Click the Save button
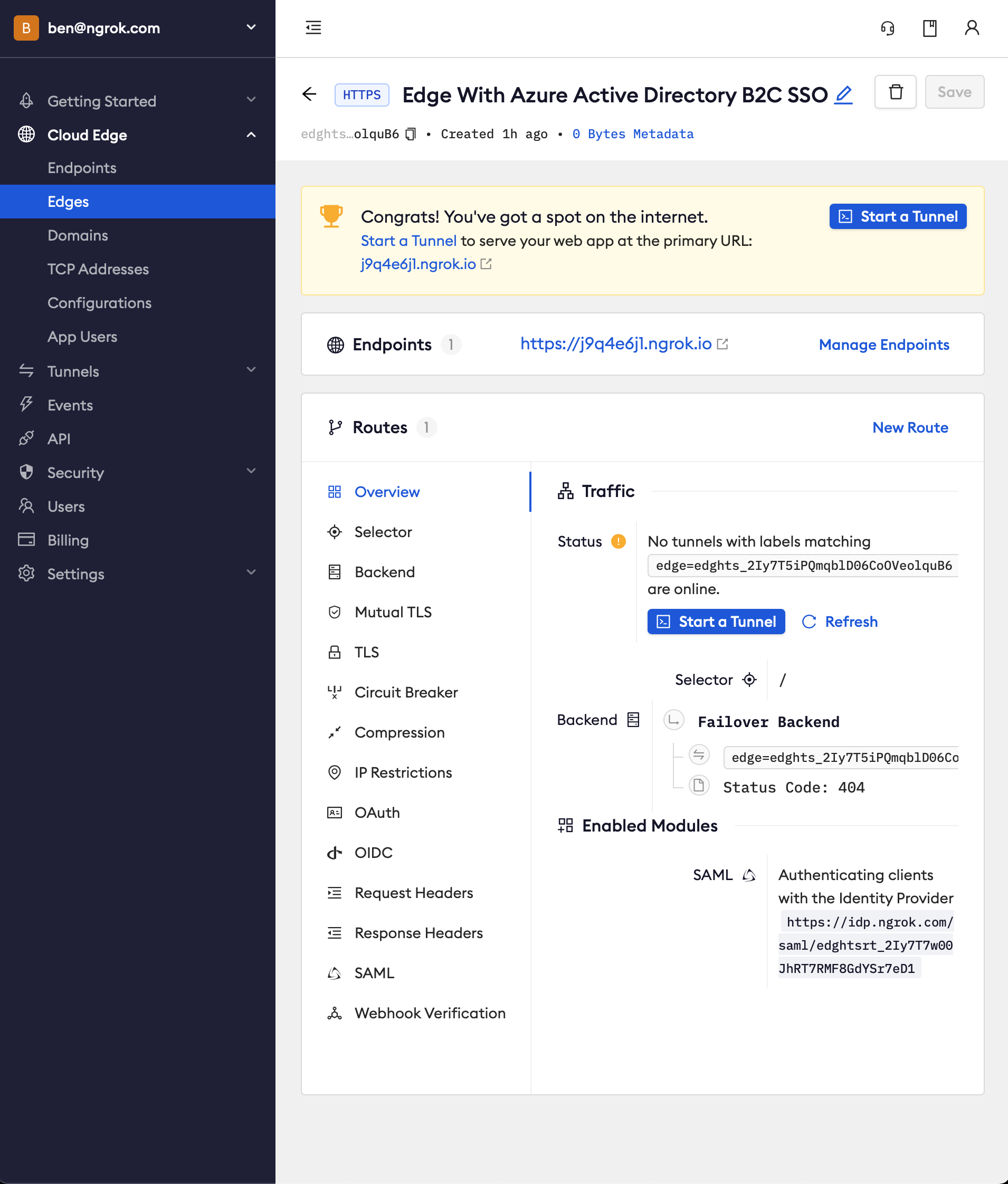Screen dimensions: 1008x1184 coord(954,92)
